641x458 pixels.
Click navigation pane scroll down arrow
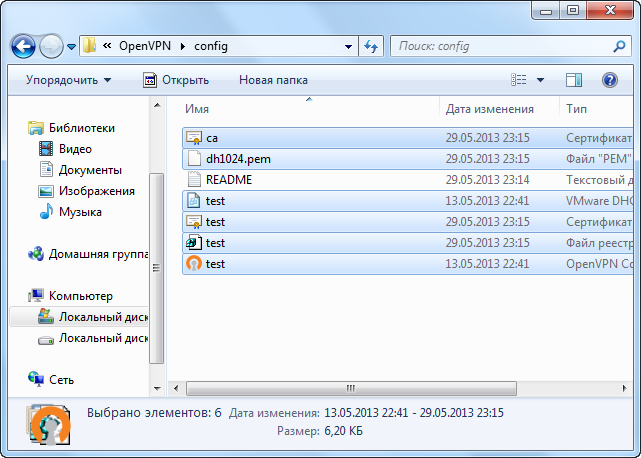pyautogui.click(x=157, y=388)
